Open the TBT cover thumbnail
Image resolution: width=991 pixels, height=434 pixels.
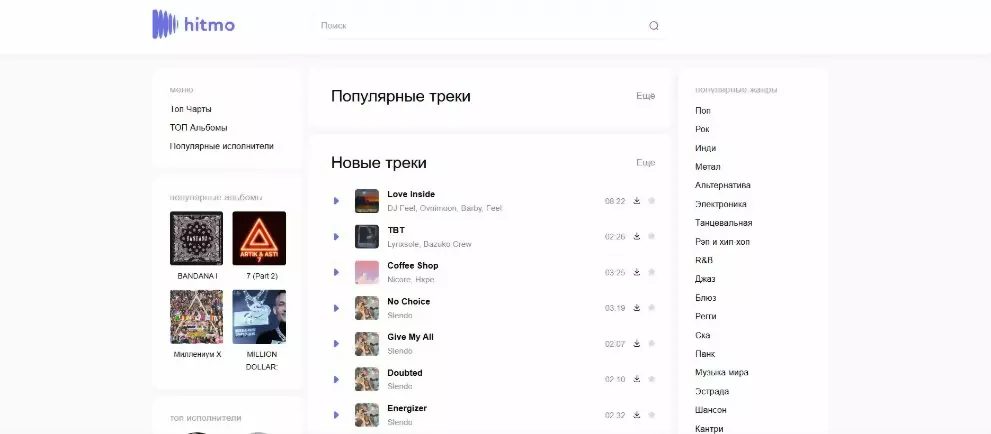[x=367, y=236]
